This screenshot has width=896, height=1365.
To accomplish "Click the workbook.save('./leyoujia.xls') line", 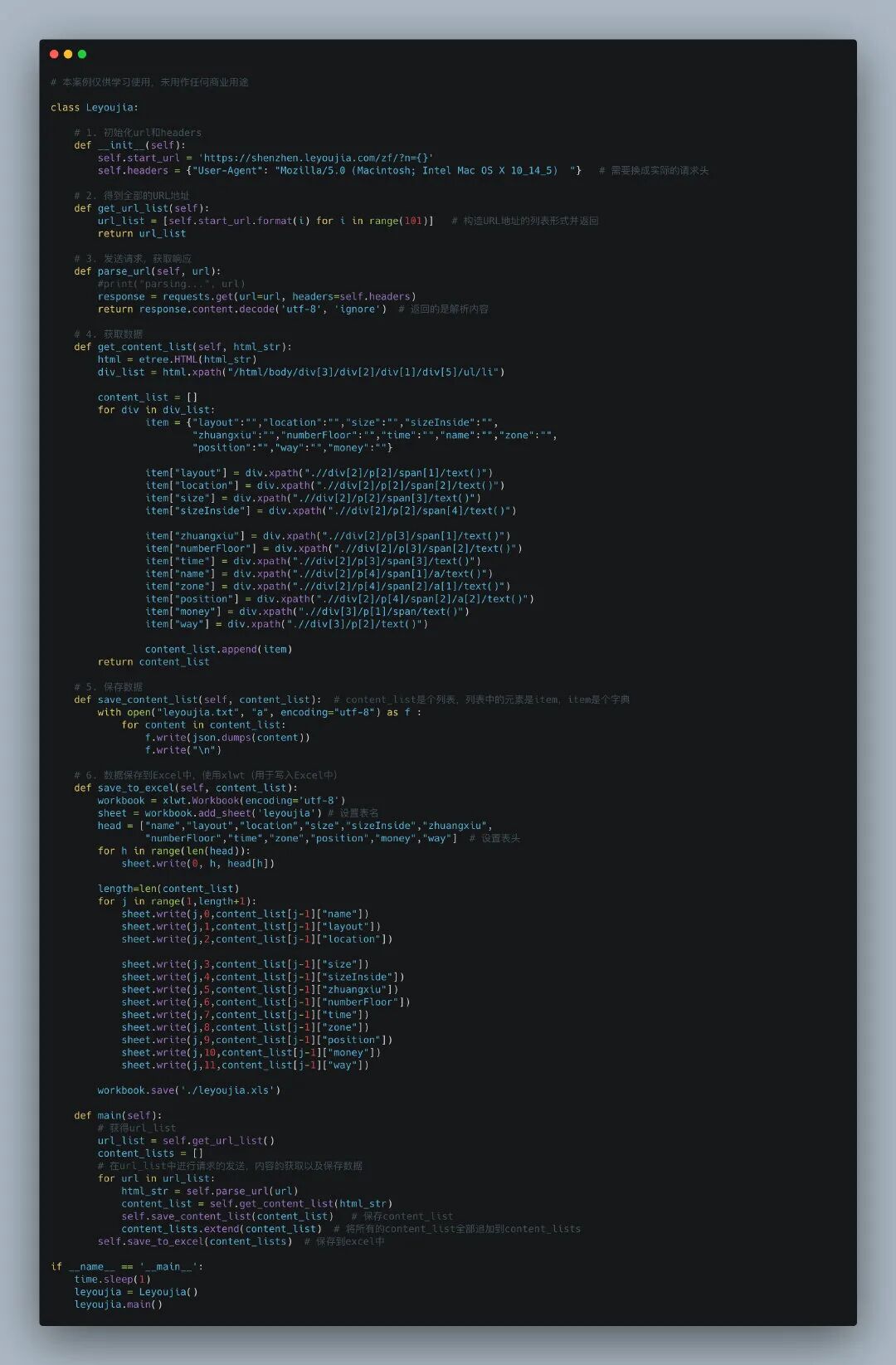I will click(x=189, y=1090).
